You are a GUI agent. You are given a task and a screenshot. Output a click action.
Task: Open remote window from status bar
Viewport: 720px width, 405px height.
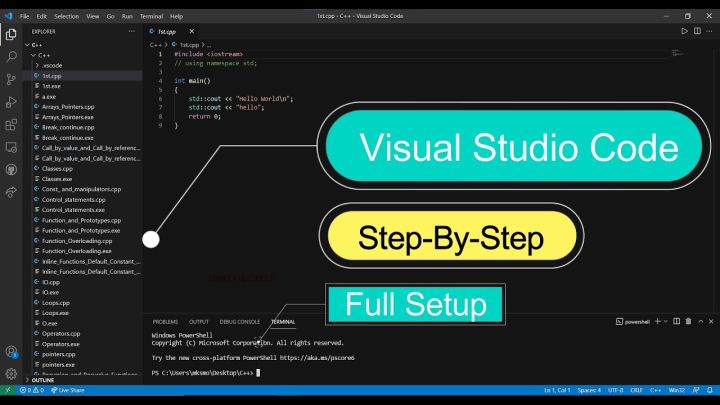point(8,390)
